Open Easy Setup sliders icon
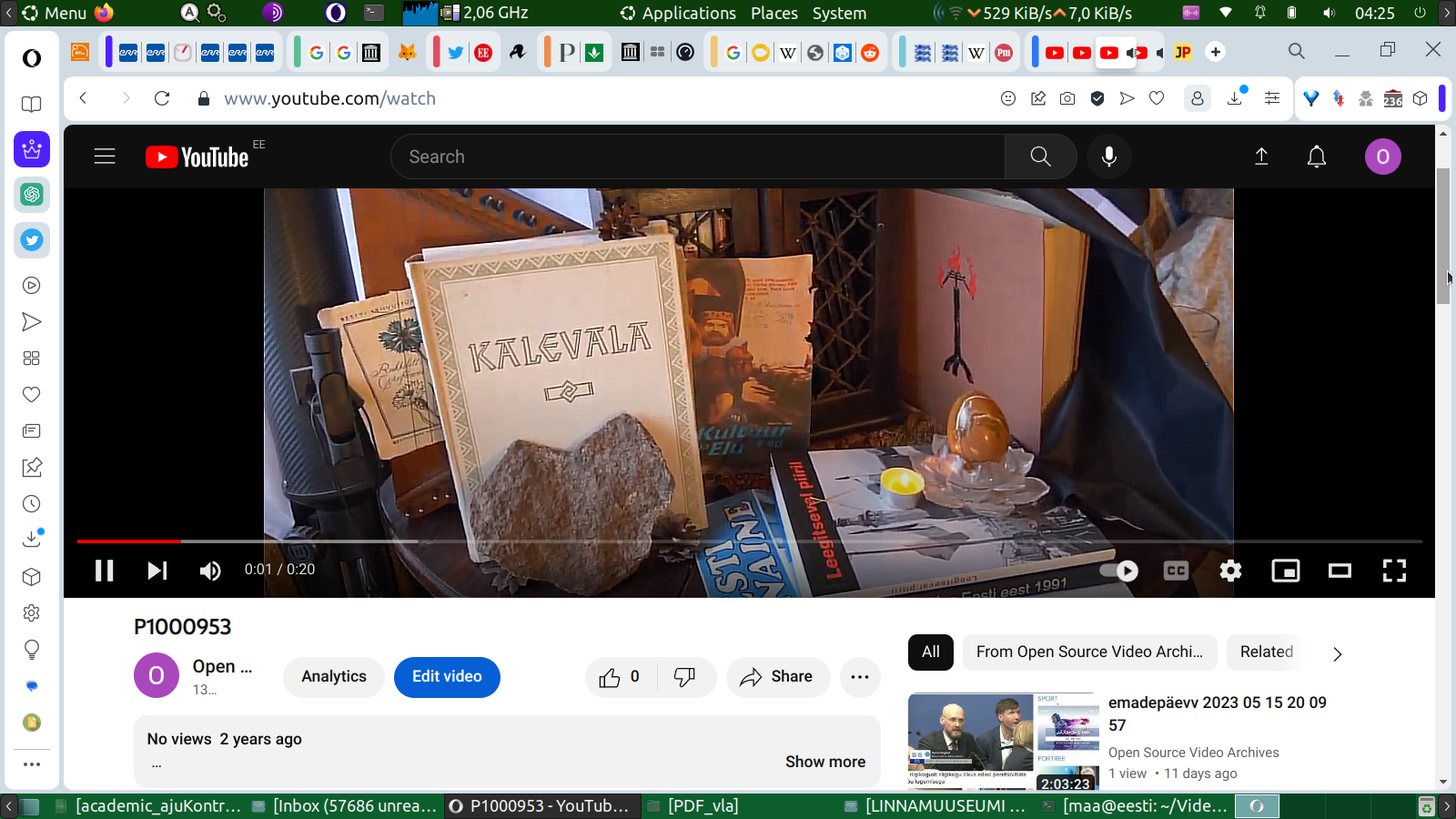Viewport: 1456px width, 819px height. point(1272,98)
